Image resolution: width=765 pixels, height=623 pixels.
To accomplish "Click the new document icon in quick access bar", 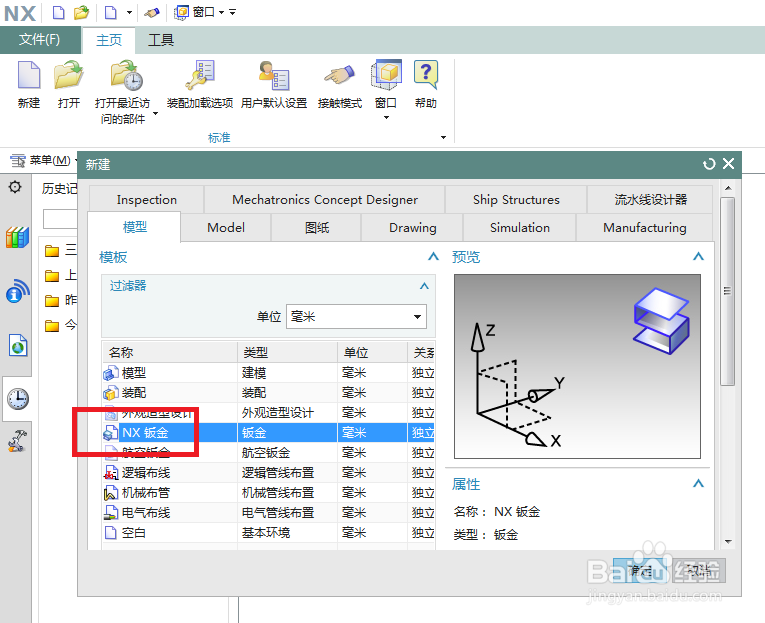I will (x=59, y=12).
